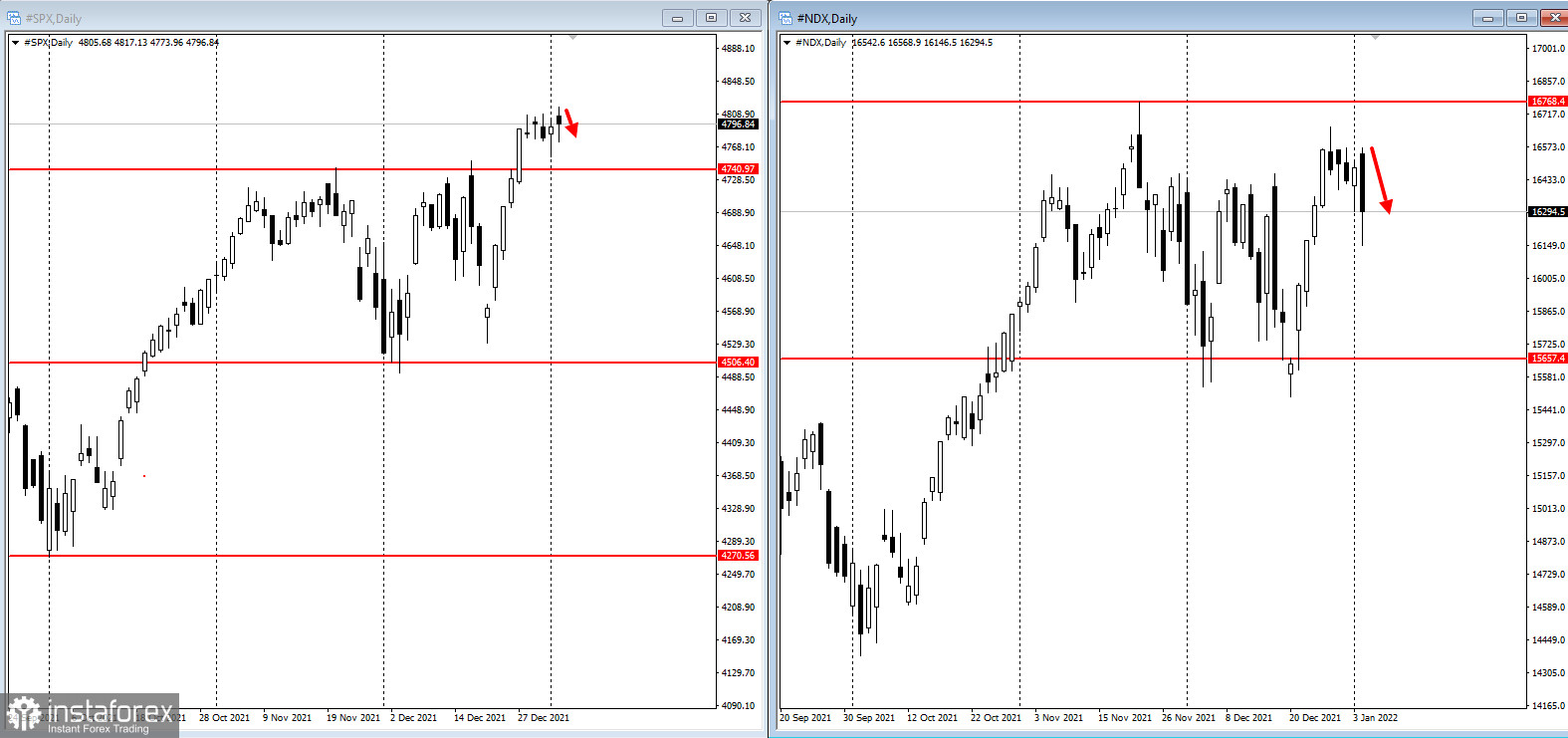Select the 4740.97 red level label on SPX
Image resolution: width=1568 pixels, height=738 pixels.
738,169
